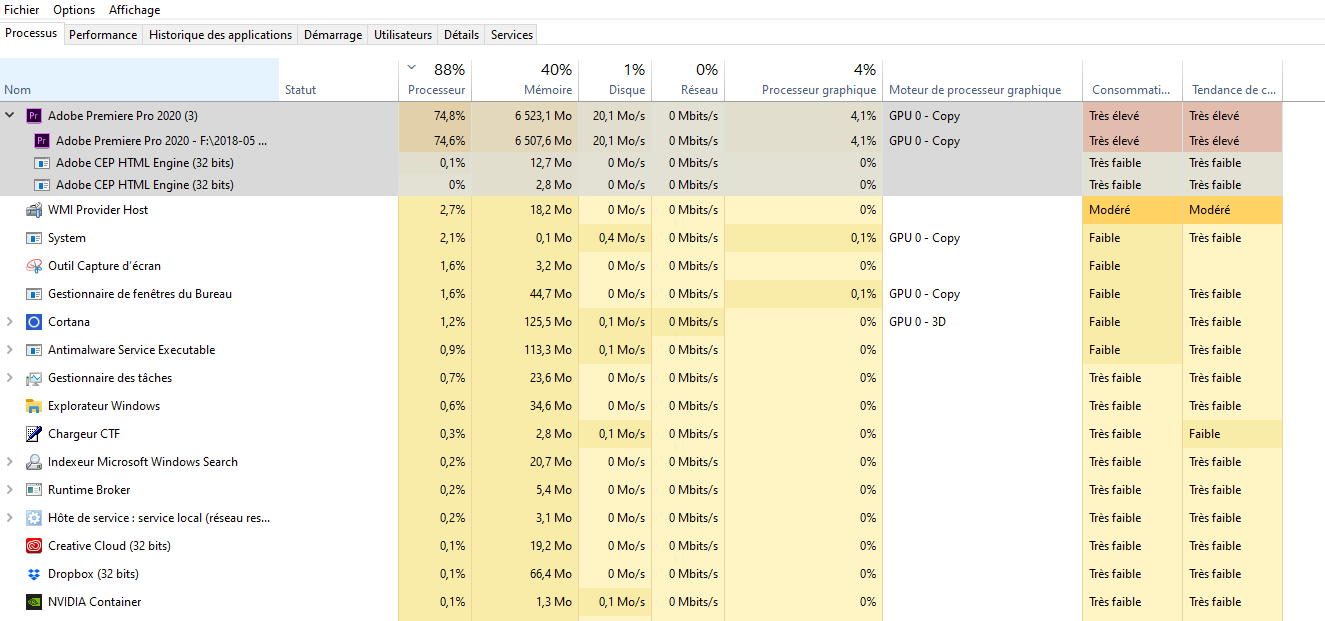Click the NVIDIA Container icon

34,602
